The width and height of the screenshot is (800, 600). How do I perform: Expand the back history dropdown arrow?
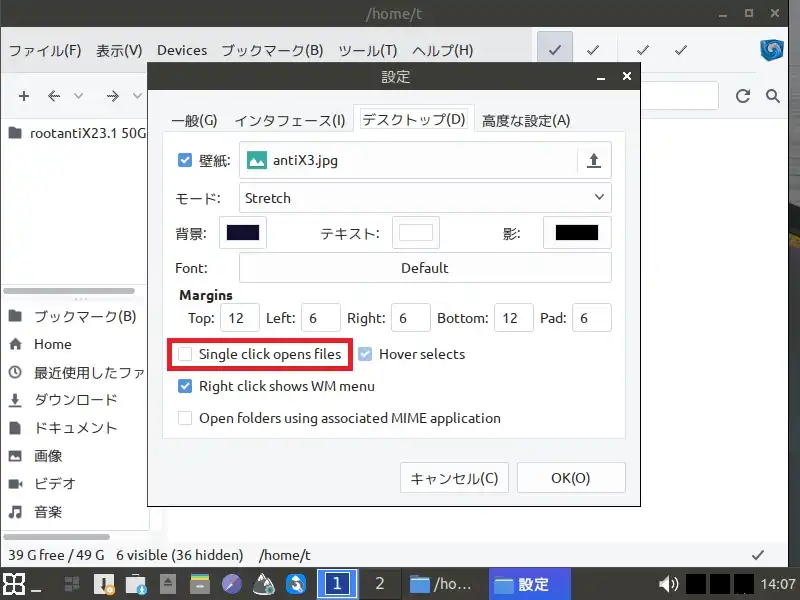pos(79,96)
